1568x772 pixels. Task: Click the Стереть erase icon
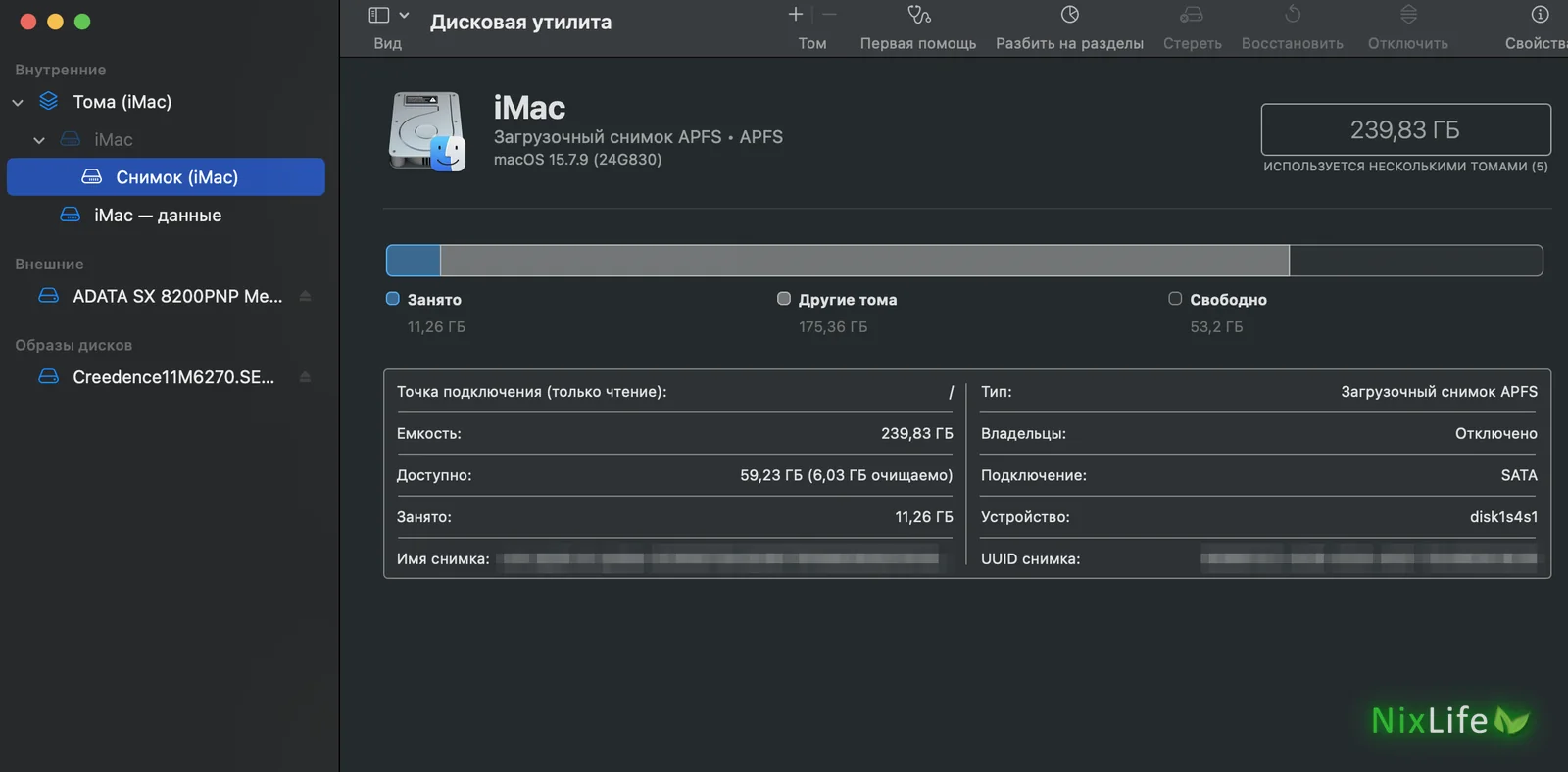[1192, 14]
